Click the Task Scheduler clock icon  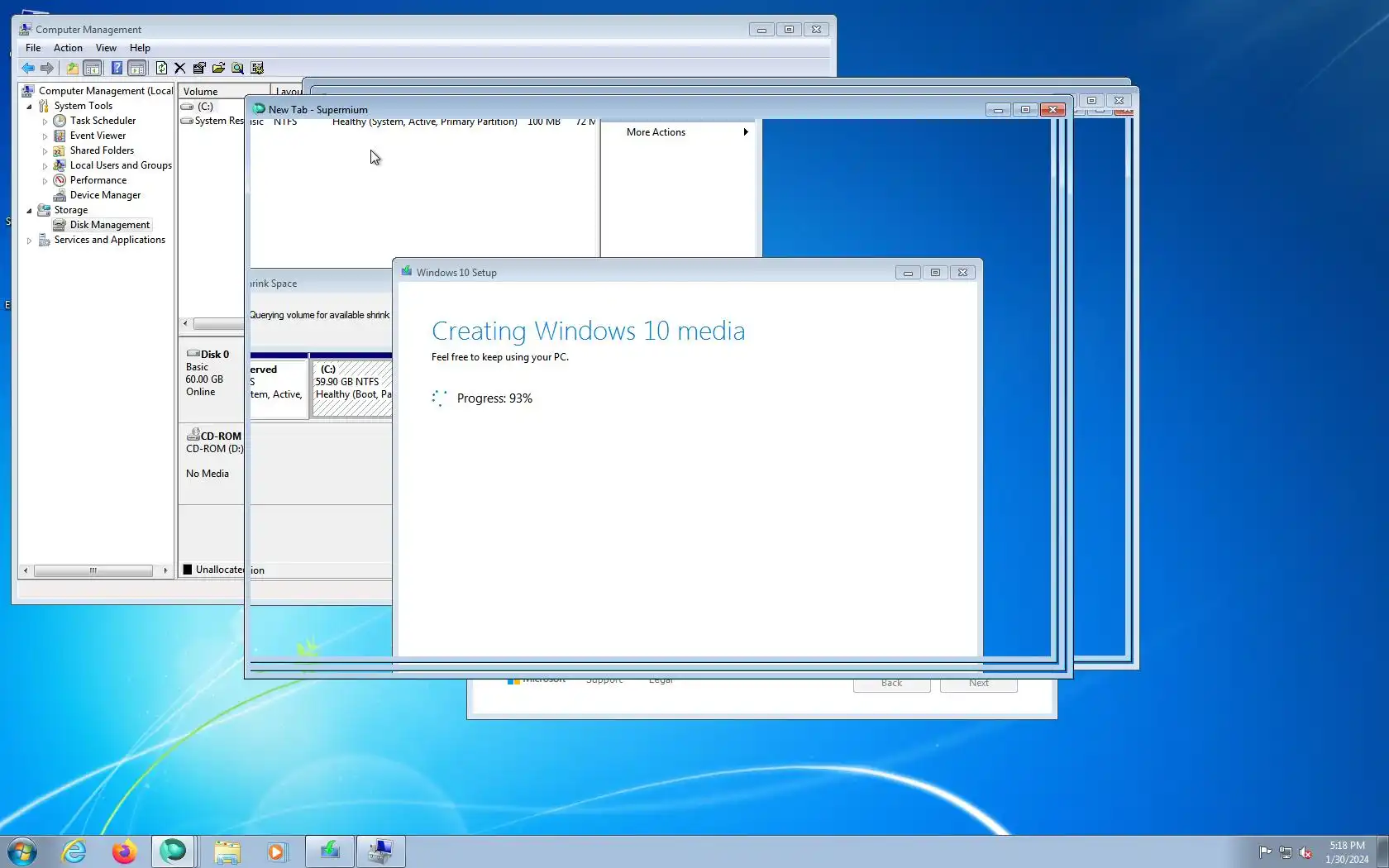[60, 121]
